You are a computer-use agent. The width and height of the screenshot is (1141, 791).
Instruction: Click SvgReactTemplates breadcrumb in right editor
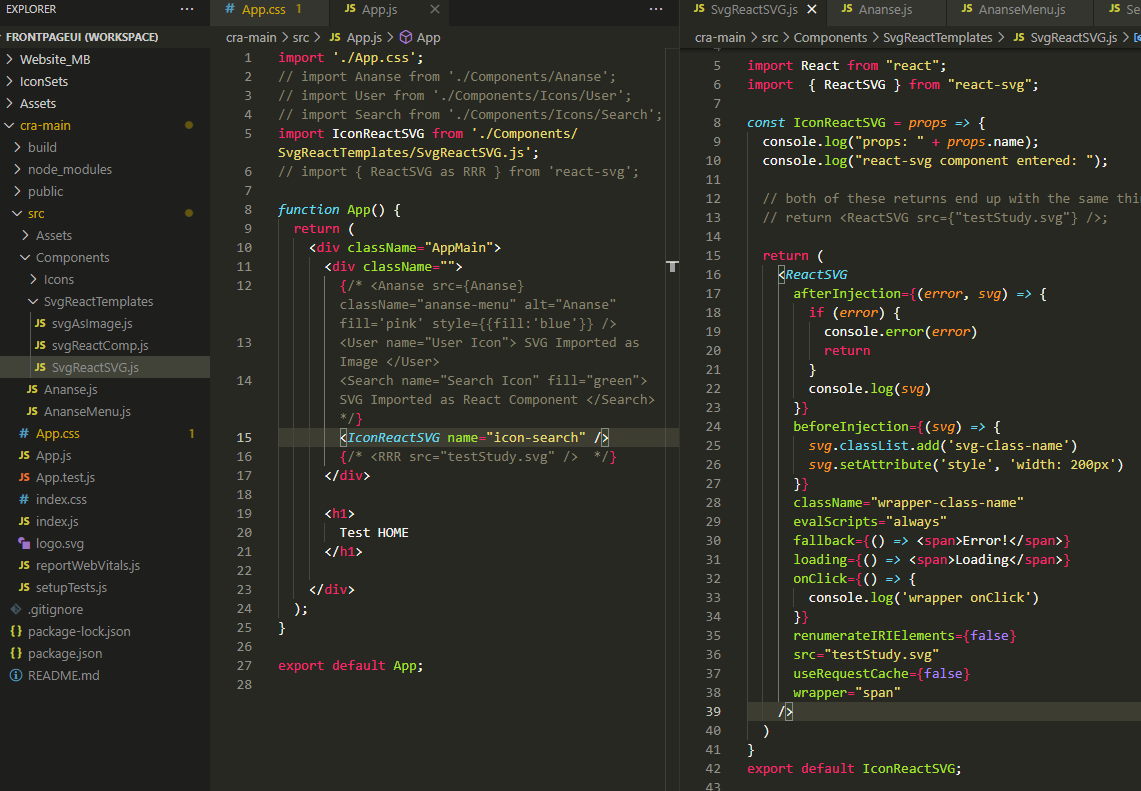click(x=937, y=38)
